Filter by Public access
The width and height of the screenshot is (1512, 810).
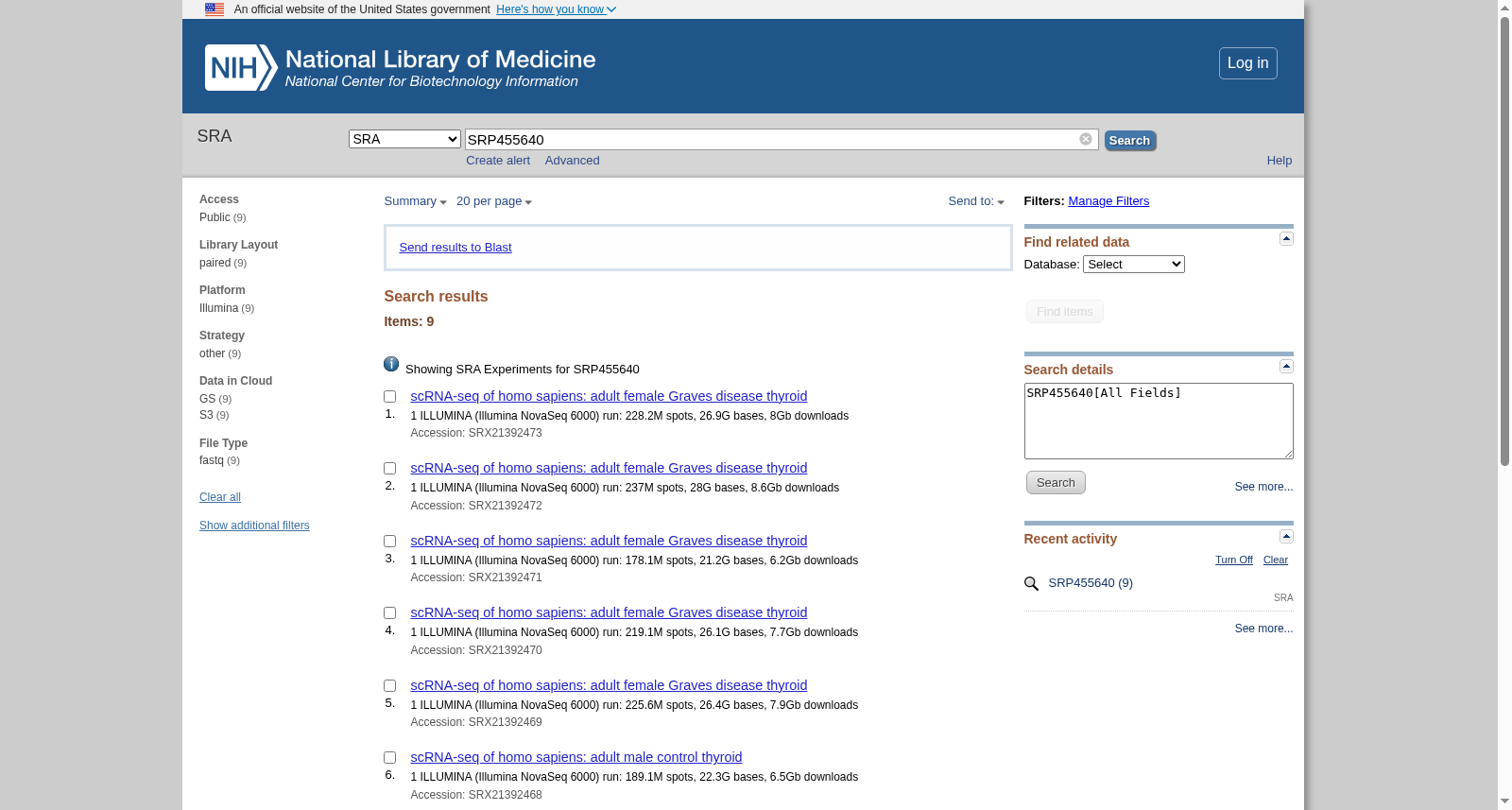pos(215,217)
